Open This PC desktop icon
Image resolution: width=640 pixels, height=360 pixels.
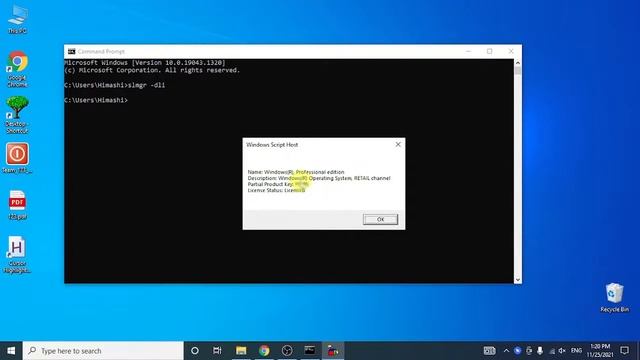[x=17, y=19]
